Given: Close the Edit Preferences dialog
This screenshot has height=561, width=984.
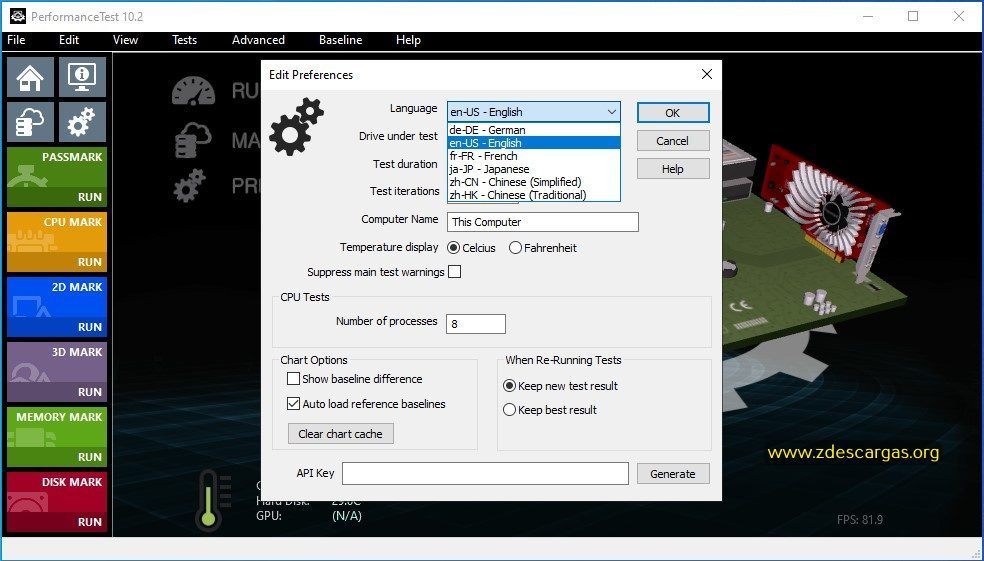Looking at the screenshot, I should point(707,74).
